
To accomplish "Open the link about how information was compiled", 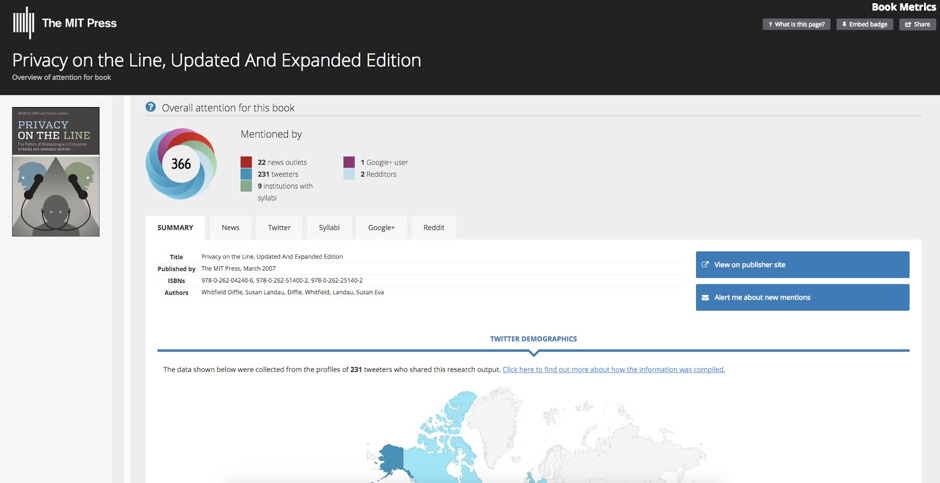I will 613,369.
